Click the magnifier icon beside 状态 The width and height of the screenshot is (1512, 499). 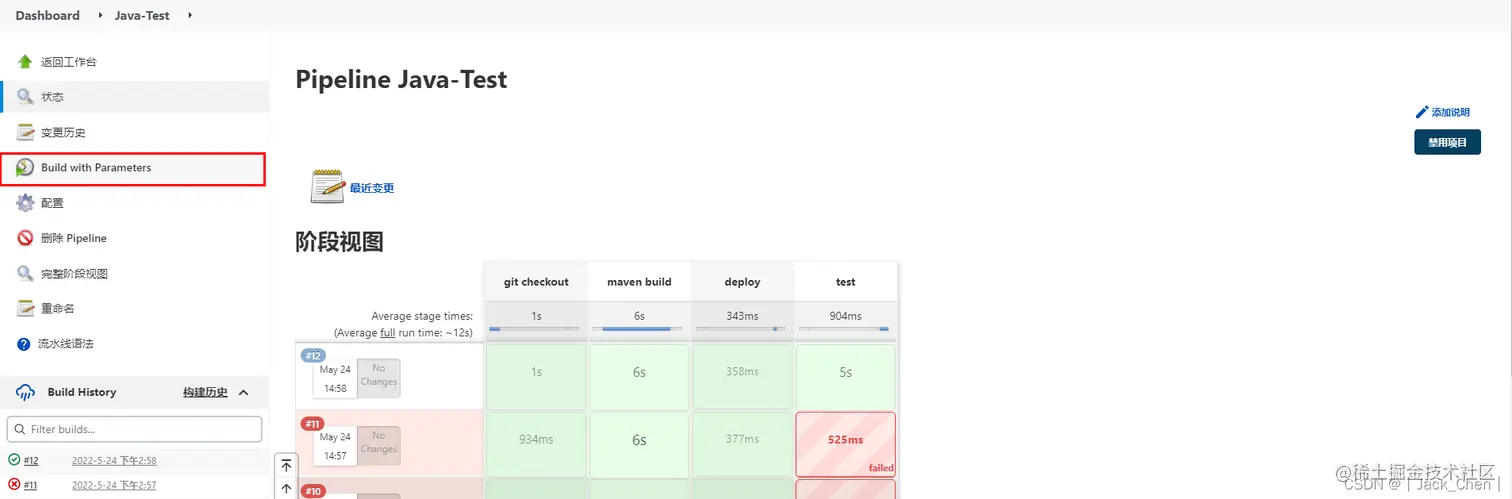tap(25, 97)
